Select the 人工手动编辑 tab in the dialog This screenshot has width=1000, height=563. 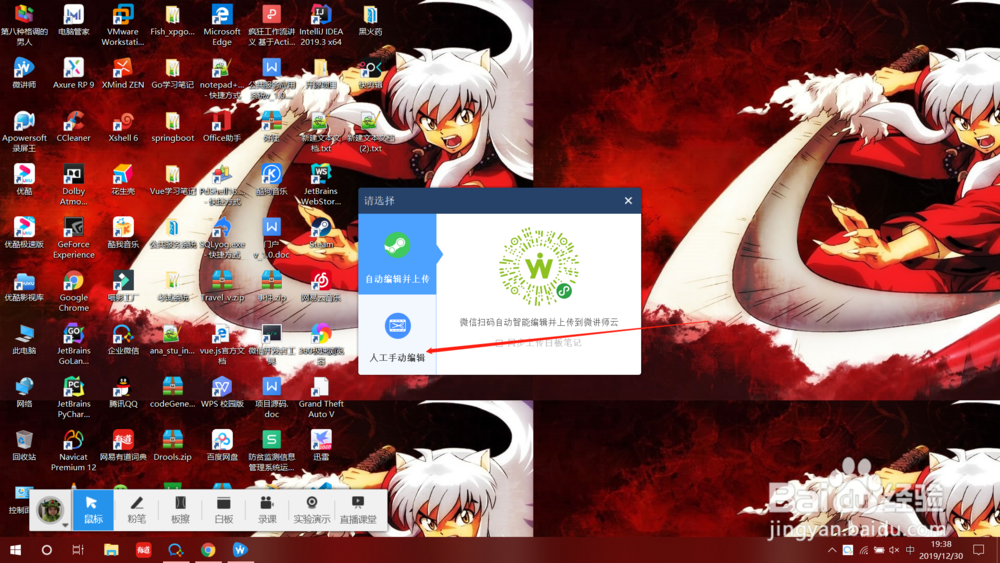click(x=397, y=335)
